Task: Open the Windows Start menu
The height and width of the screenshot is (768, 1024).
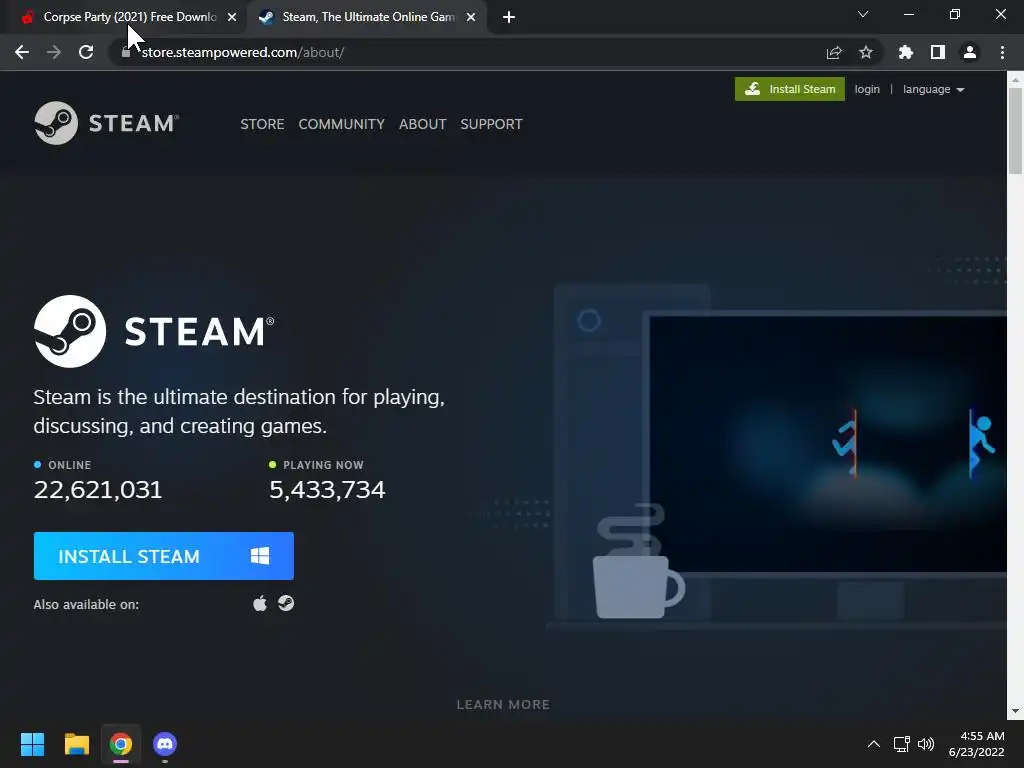Action: coord(32,744)
